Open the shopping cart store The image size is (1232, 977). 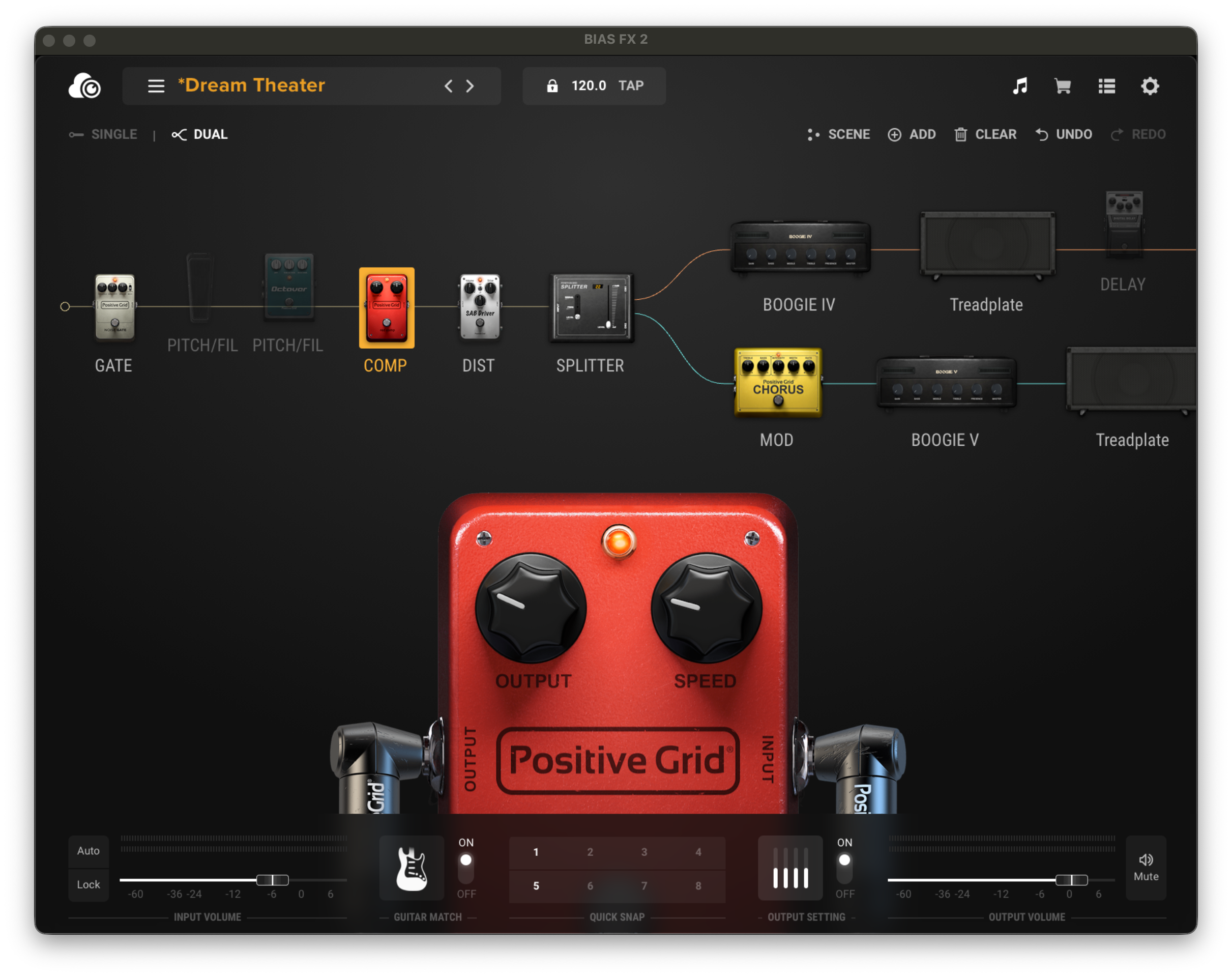(1063, 87)
